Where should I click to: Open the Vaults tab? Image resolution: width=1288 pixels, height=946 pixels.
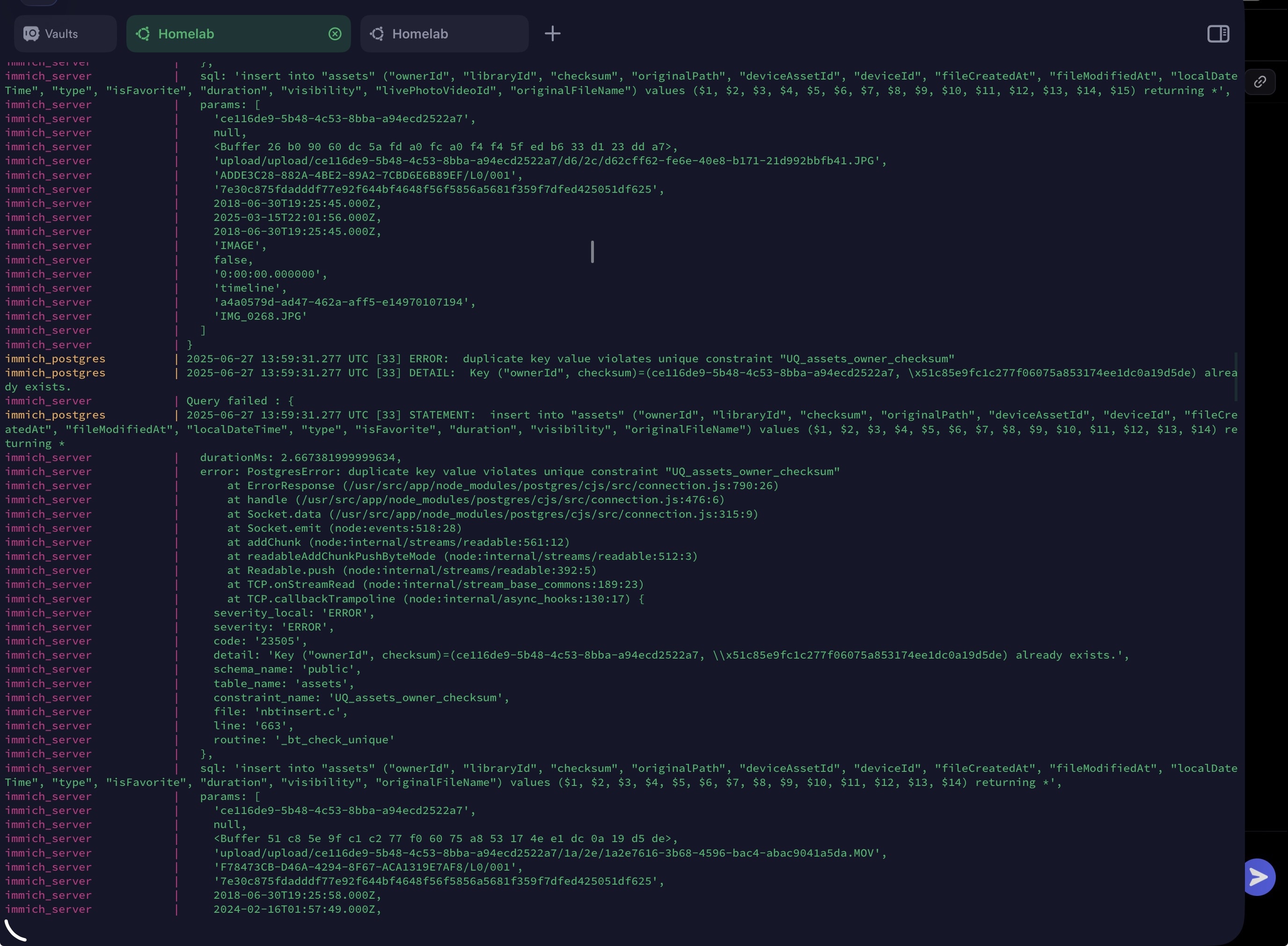click(x=65, y=34)
